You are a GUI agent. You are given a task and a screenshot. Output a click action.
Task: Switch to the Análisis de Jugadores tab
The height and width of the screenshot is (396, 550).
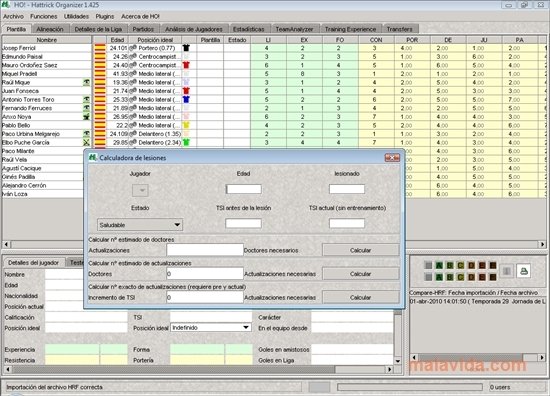194,29
